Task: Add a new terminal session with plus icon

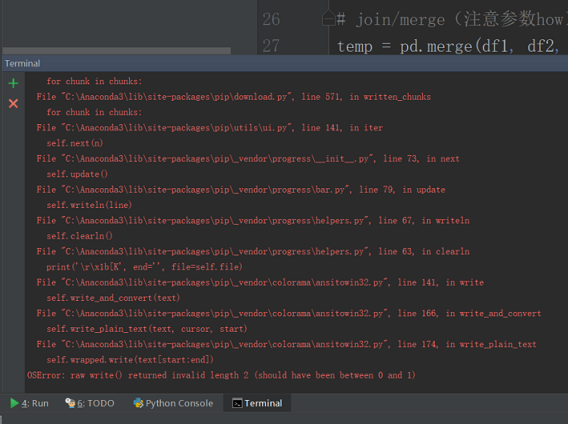Action: 13,83
